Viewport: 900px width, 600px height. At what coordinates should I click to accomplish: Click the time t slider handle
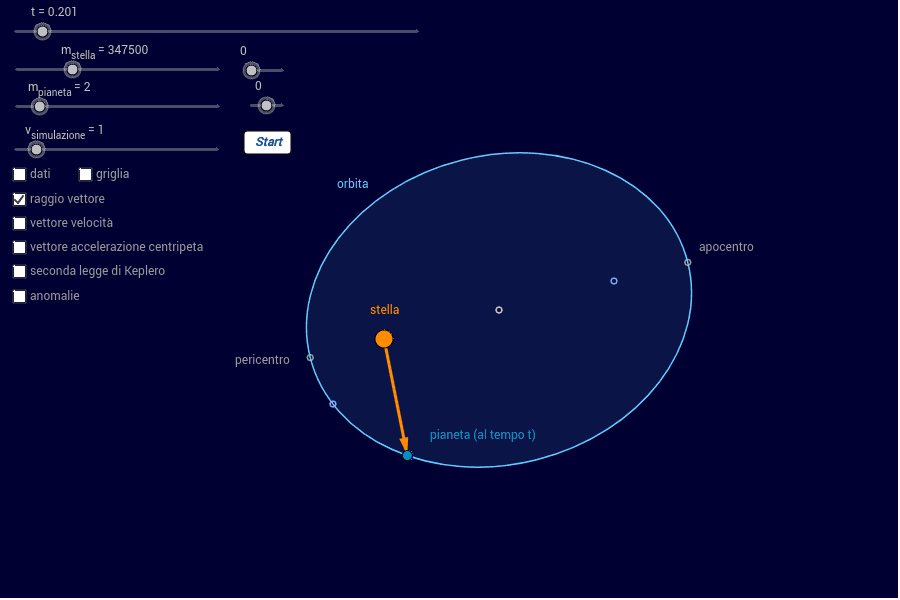click(42, 32)
